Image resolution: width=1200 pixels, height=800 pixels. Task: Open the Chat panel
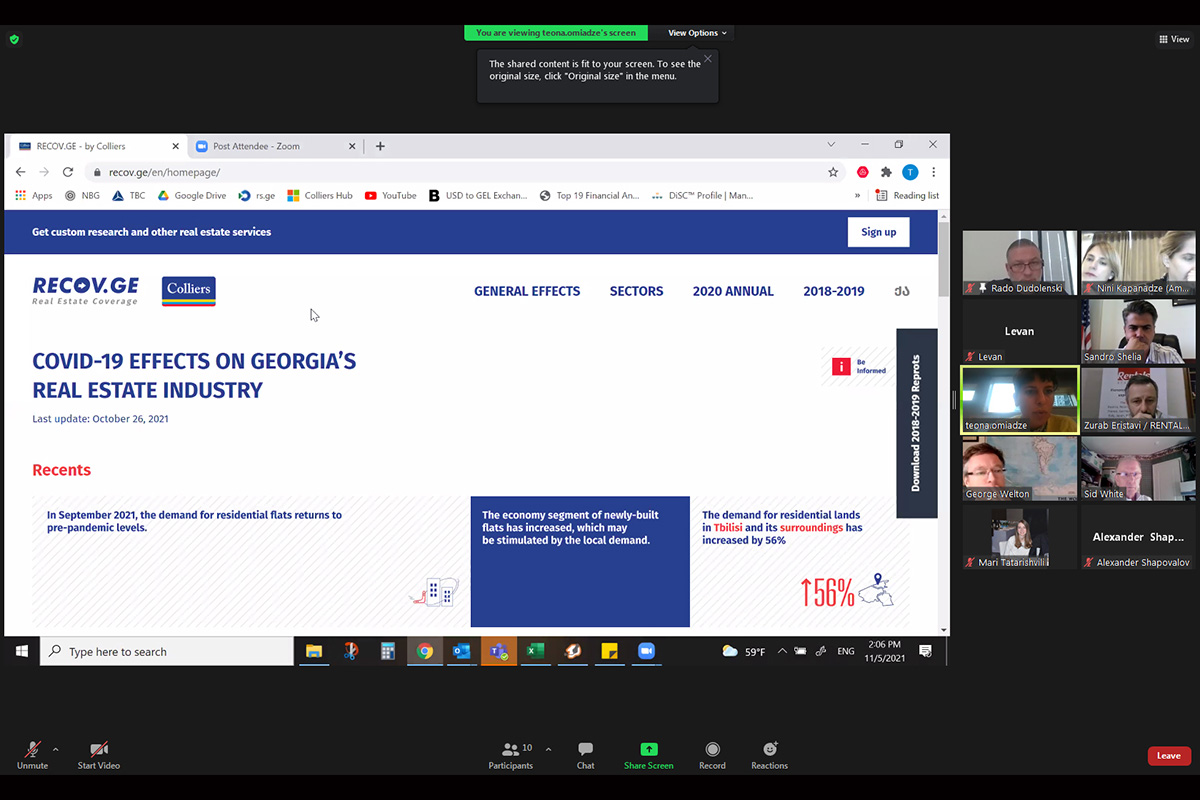click(x=585, y=755)
